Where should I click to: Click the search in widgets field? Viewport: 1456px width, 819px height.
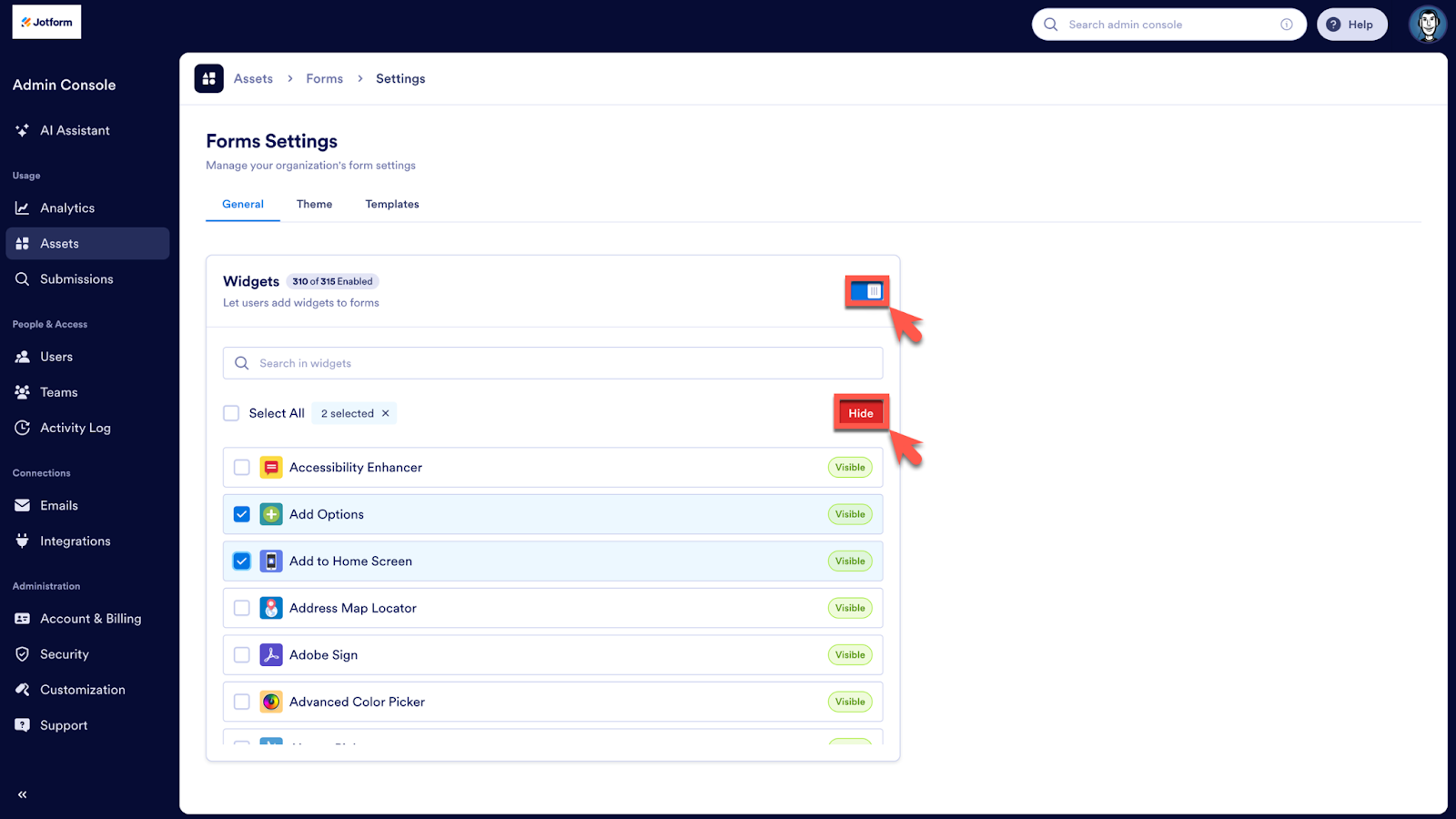click(x=552, y=362)
